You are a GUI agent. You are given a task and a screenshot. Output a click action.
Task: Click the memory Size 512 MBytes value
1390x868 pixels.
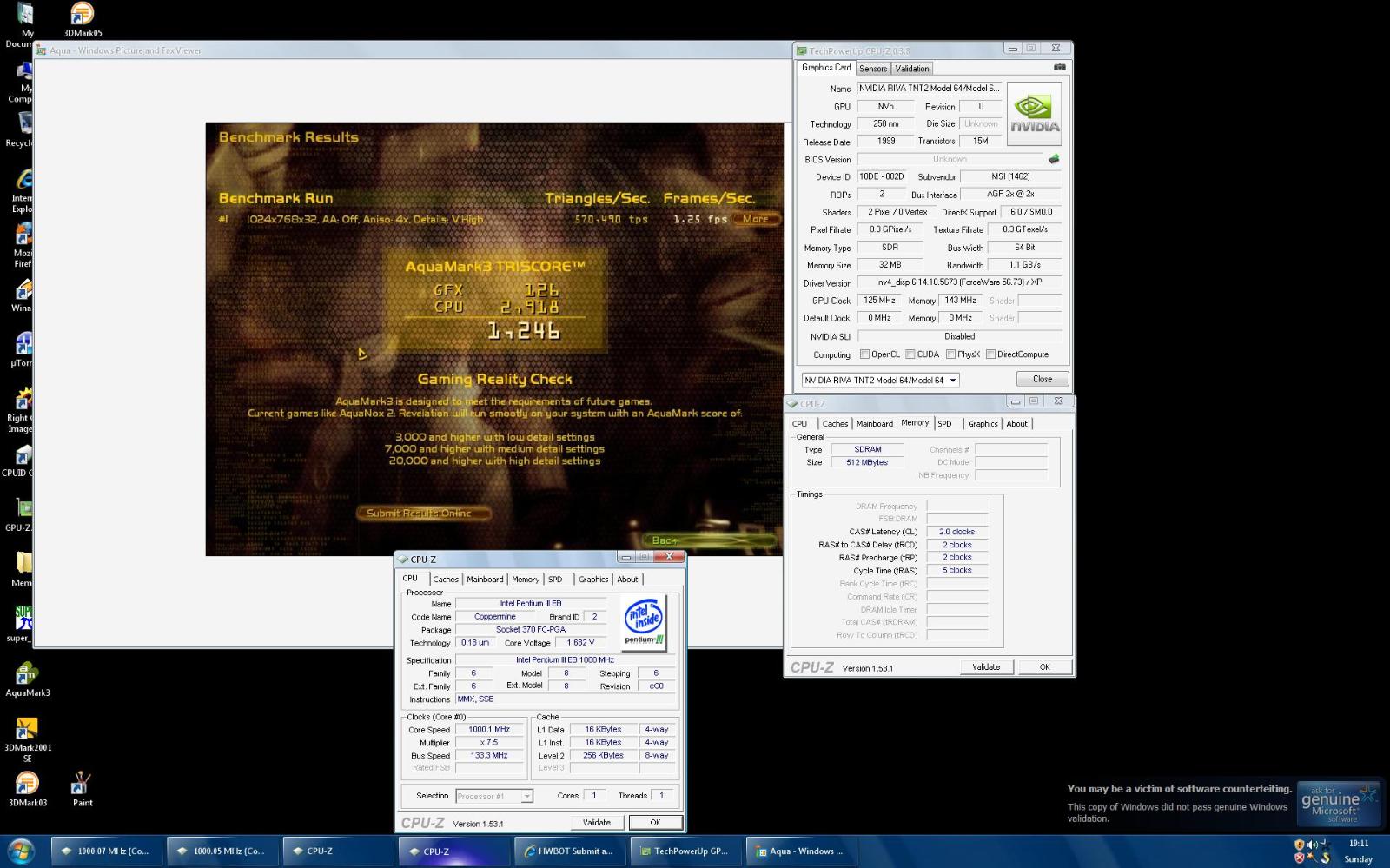[x=867, y=462]
